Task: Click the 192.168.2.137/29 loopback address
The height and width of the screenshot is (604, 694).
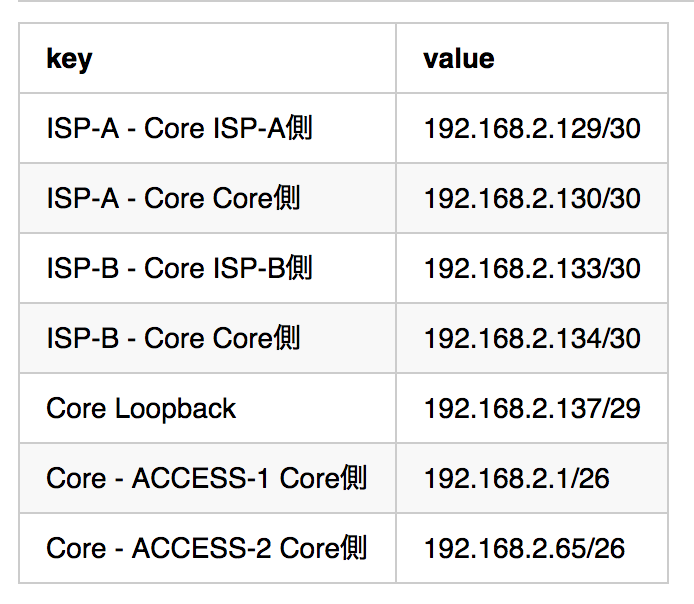Action: [532, 408]
